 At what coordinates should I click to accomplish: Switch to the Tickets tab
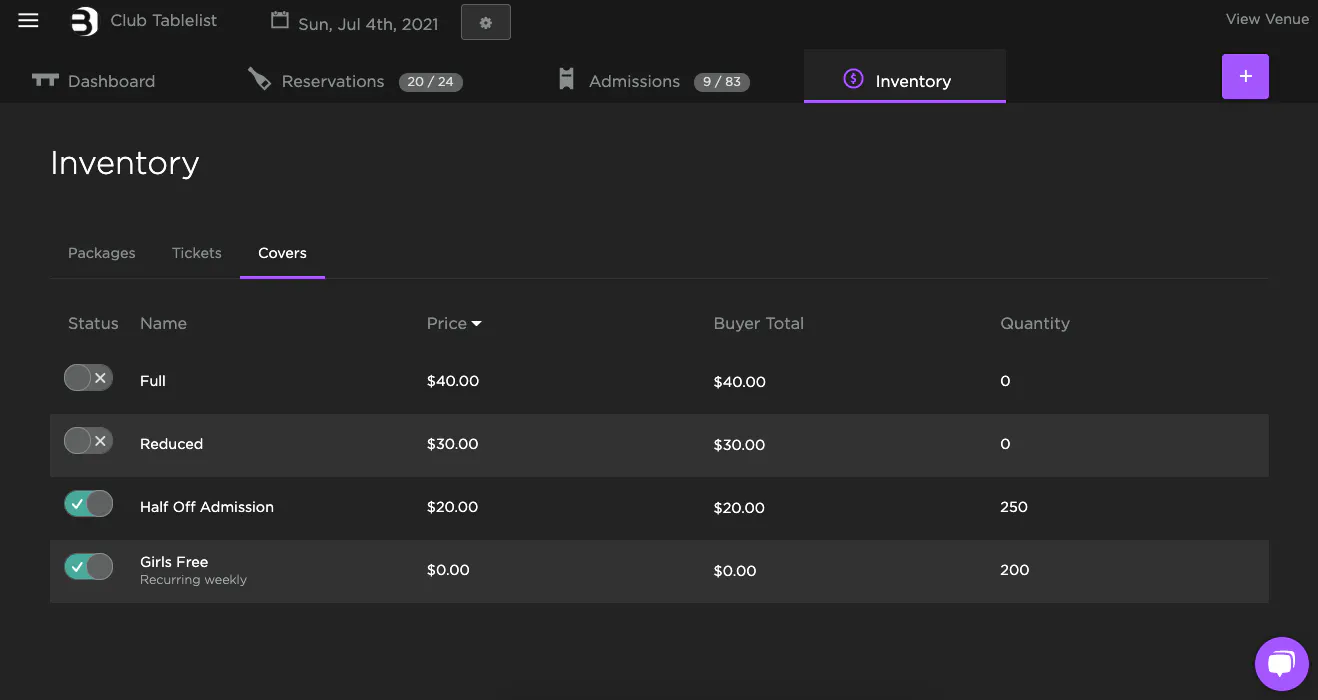pyautogui.click(x=197, y=253)
